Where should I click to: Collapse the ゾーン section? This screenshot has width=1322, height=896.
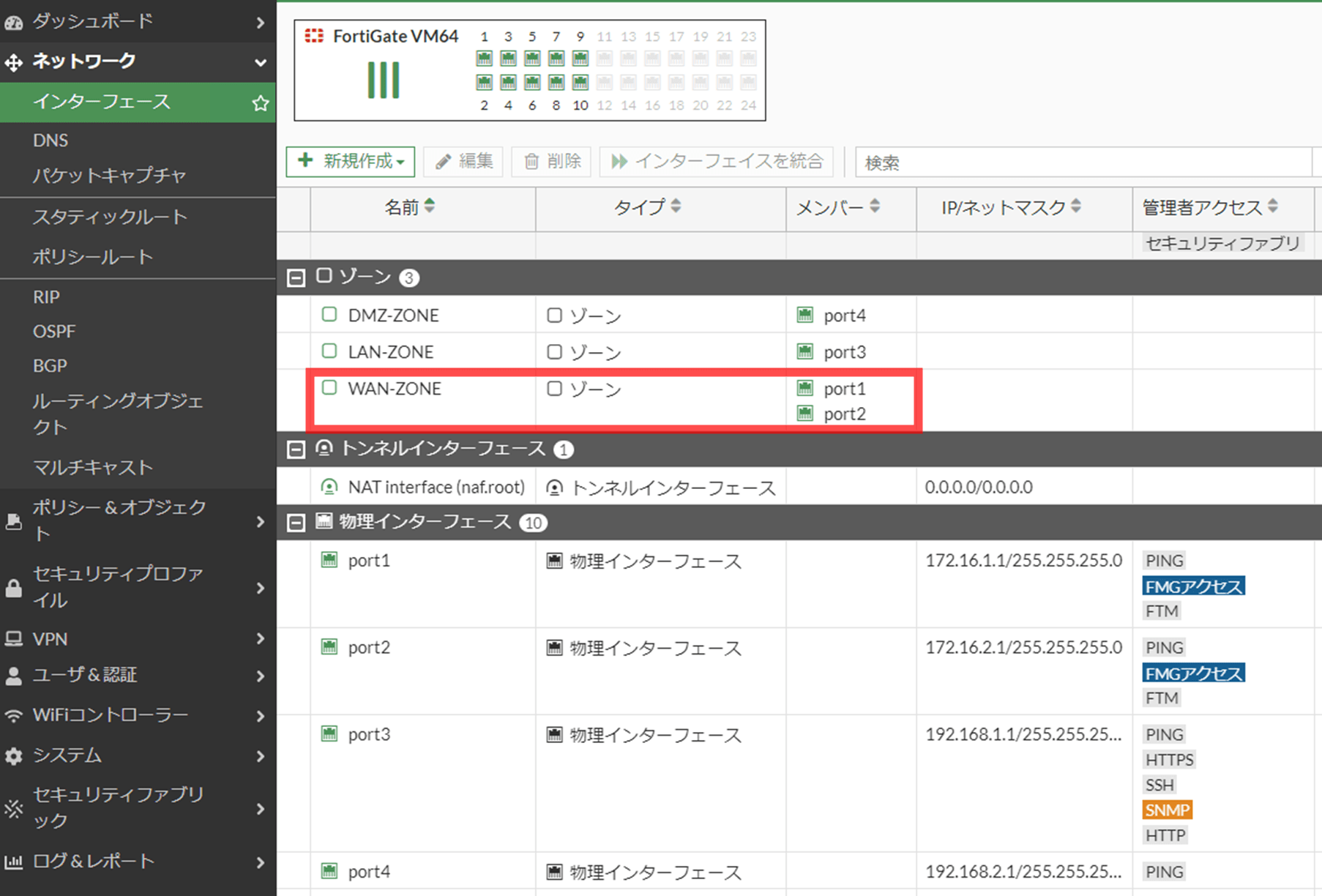(296, 277)
